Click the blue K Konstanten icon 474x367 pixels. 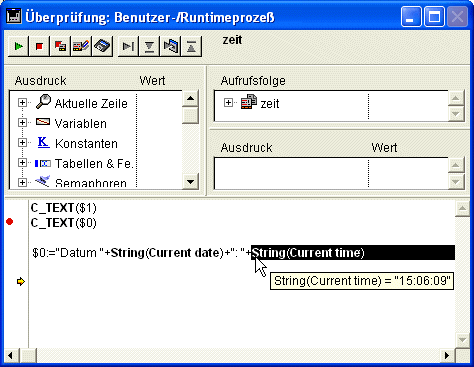(x=43, y=142)
